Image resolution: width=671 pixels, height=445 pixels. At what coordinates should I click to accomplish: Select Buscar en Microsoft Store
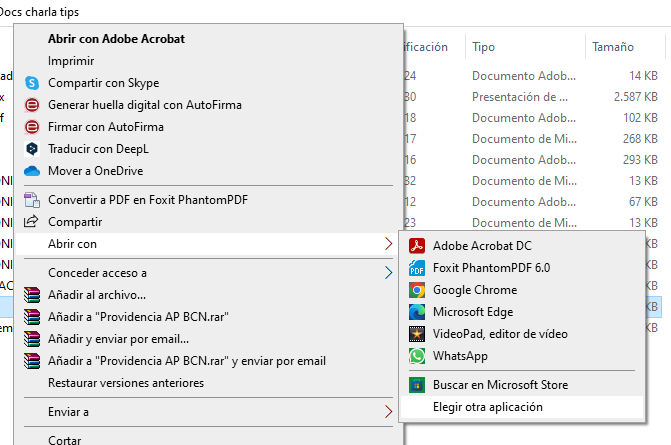(x=521, y=385)
